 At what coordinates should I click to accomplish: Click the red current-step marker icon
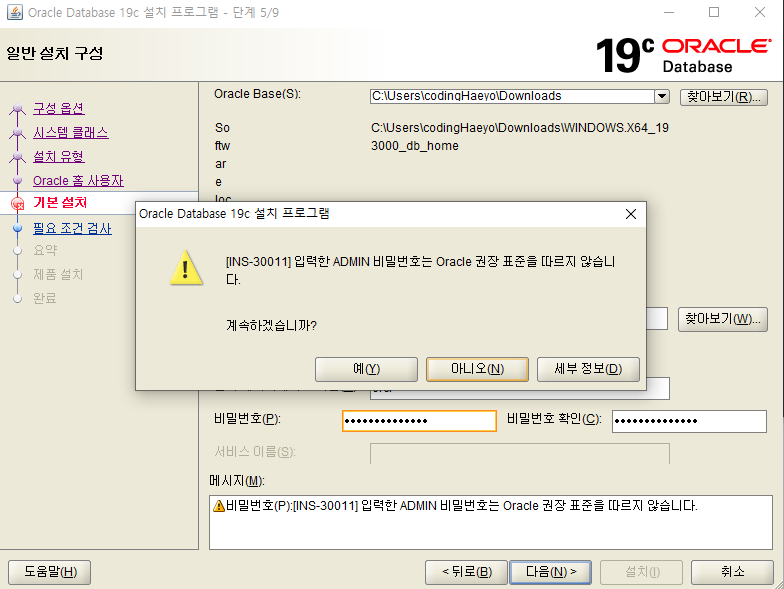pos(18,204)
